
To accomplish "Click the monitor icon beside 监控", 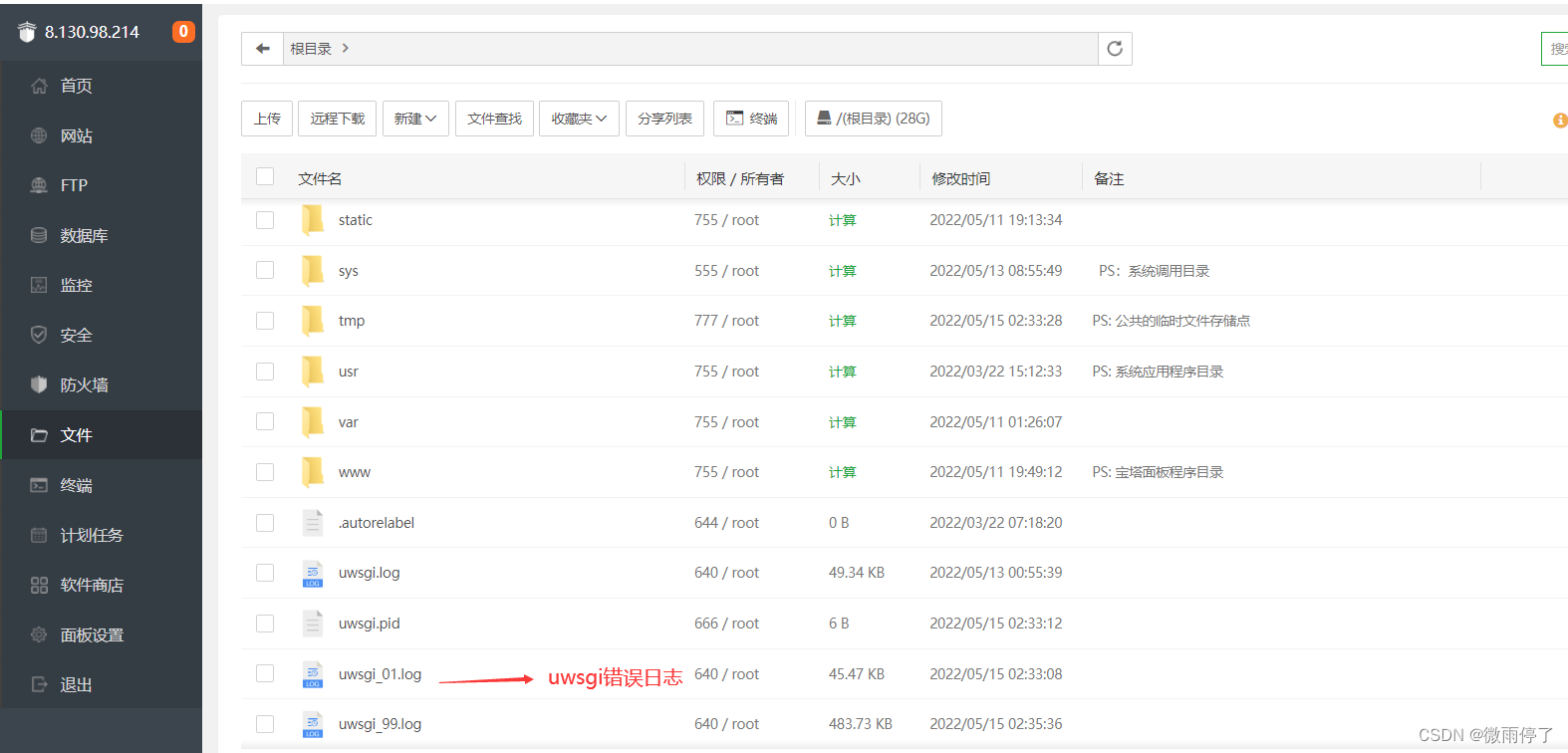I will click(x=39, y=285).
